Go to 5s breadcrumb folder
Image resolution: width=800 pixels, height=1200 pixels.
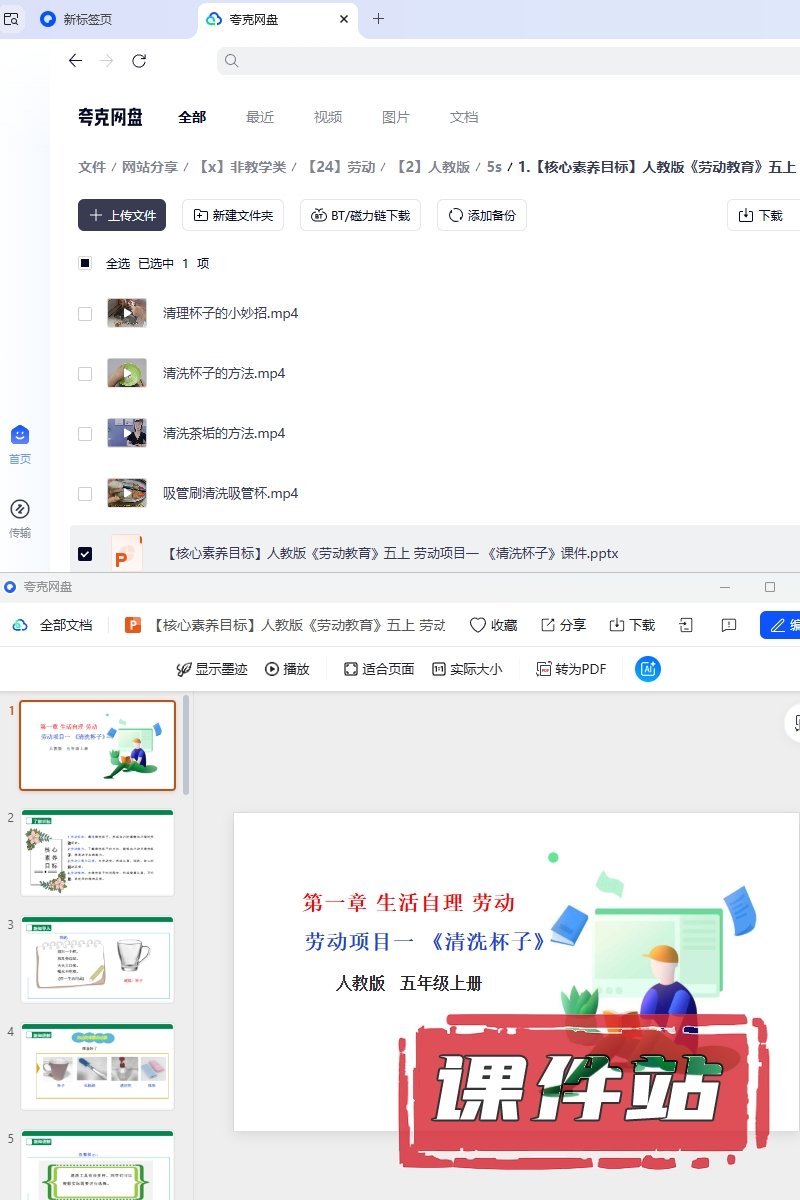(494, 167)
